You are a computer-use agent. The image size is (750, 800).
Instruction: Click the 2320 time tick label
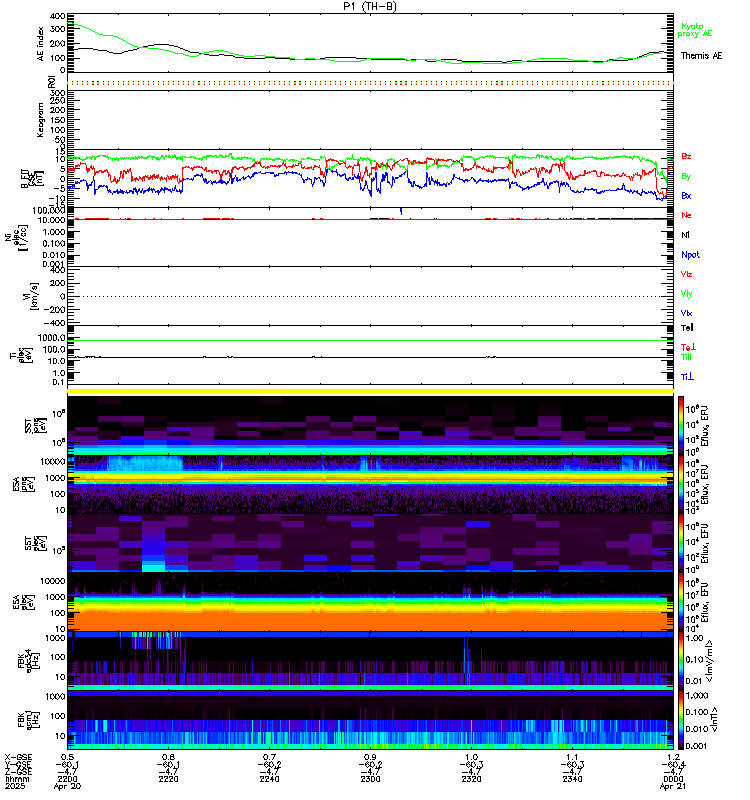[x=471, y=779]
